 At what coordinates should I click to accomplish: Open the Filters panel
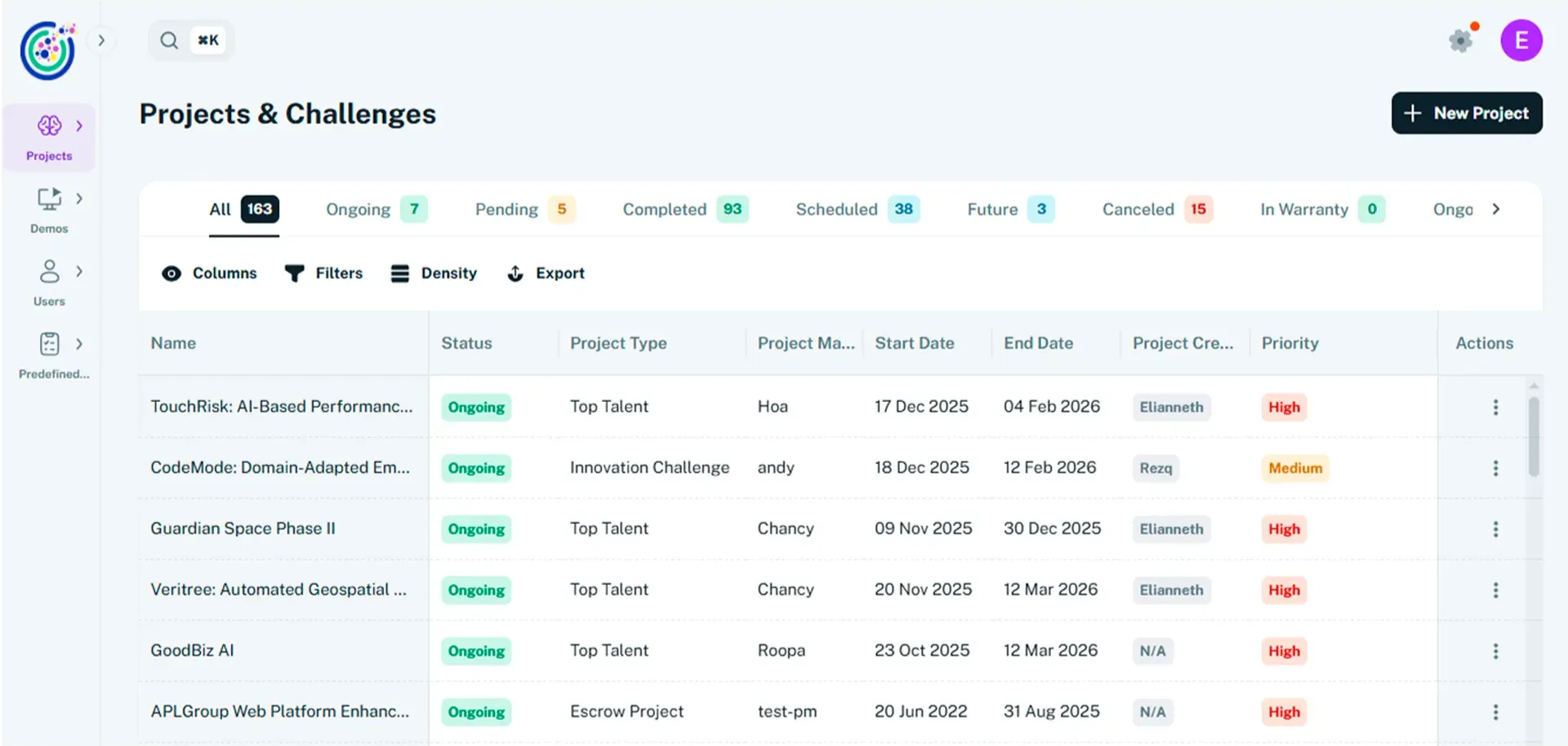click(323, 274)
